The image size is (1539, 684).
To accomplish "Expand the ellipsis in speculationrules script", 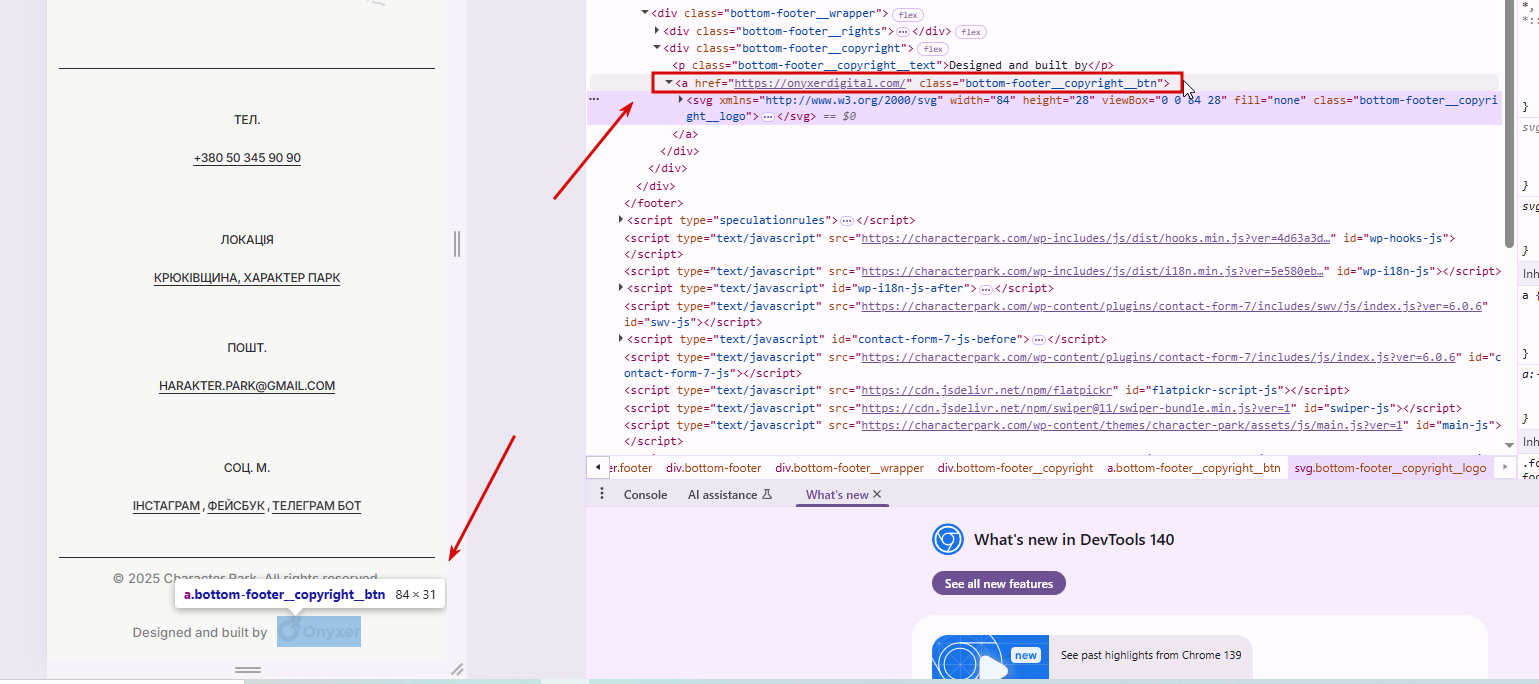I will [847, 220].
